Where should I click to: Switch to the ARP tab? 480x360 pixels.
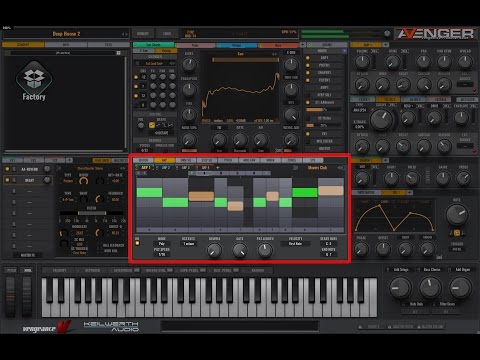(x=164, y=160)
